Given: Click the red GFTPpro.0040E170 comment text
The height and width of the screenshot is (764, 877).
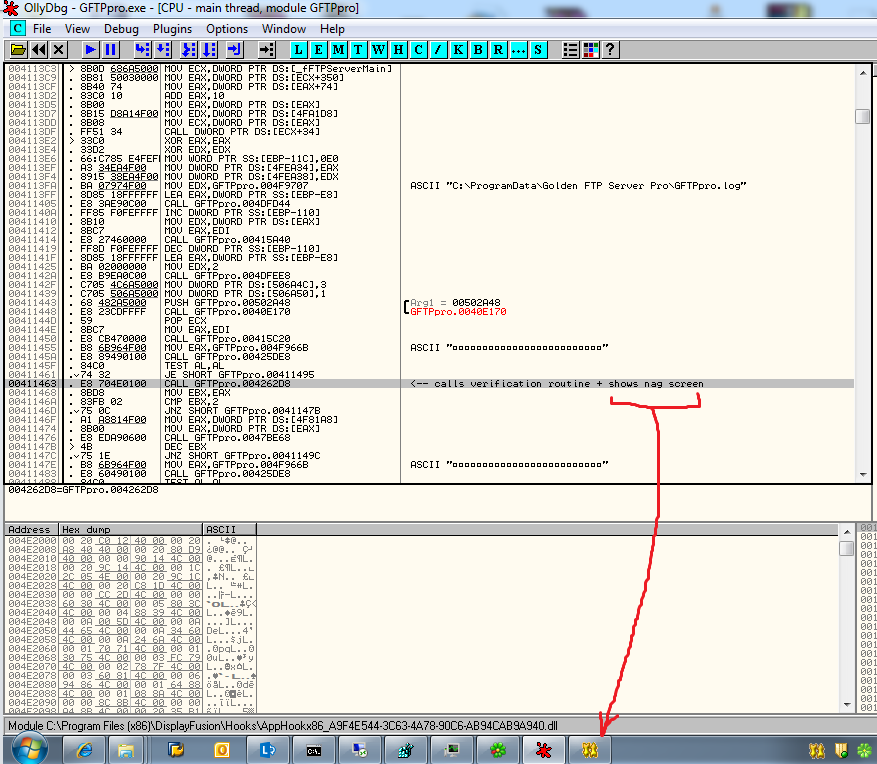Looking at the screenshot, I should pos(458,312).
